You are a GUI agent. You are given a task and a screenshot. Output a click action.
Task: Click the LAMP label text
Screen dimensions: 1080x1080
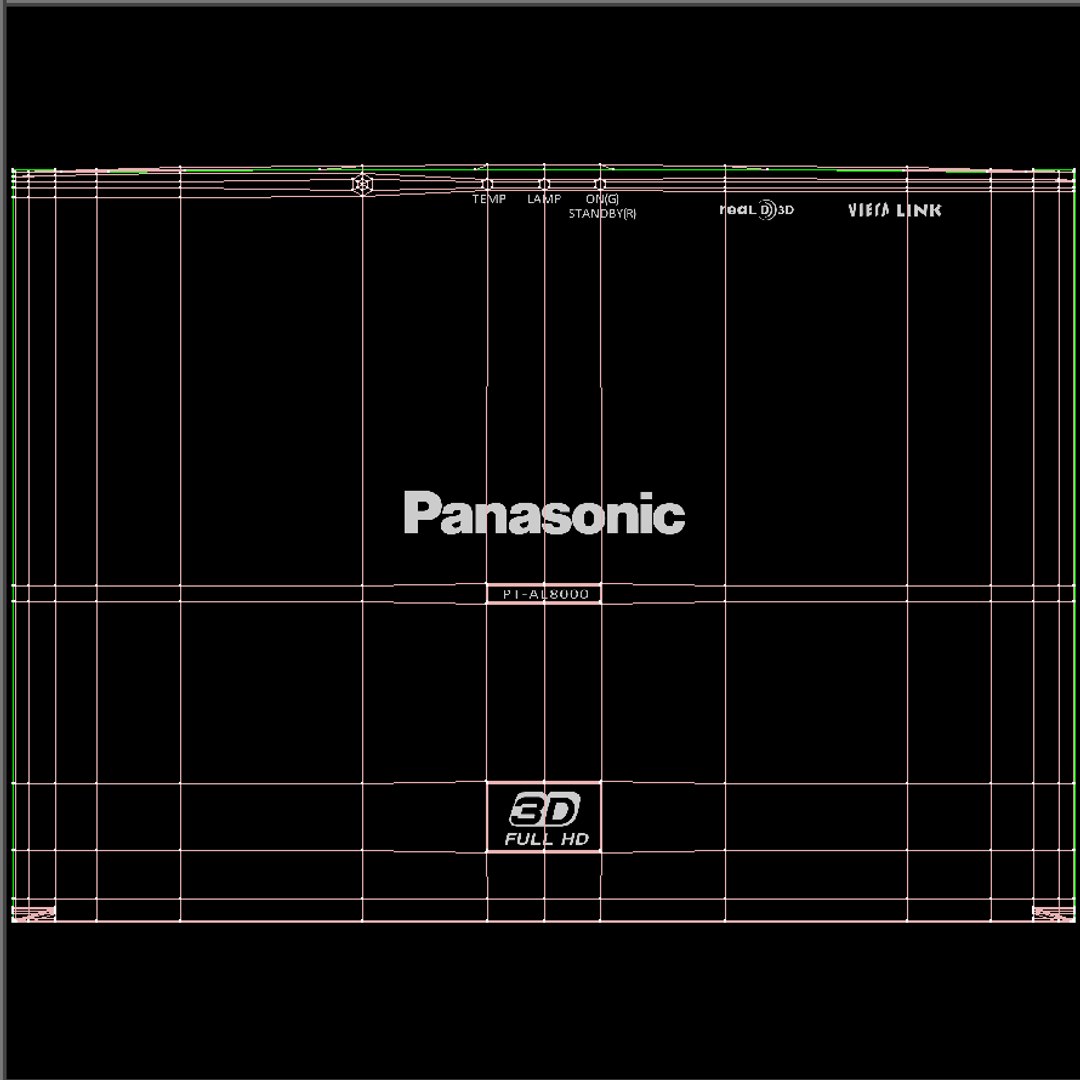coord(544,199)
